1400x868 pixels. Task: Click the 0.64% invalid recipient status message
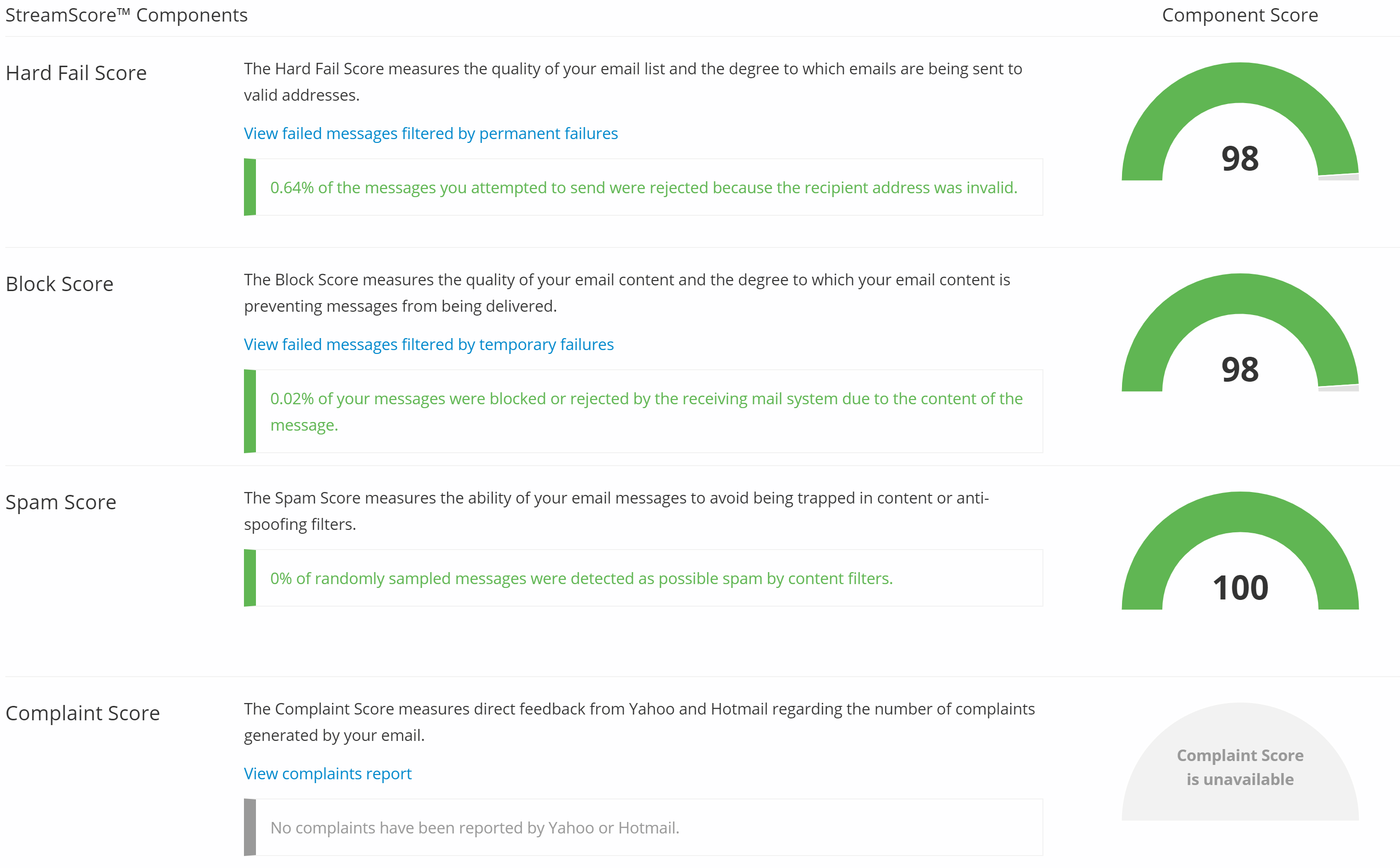(644, 187)
